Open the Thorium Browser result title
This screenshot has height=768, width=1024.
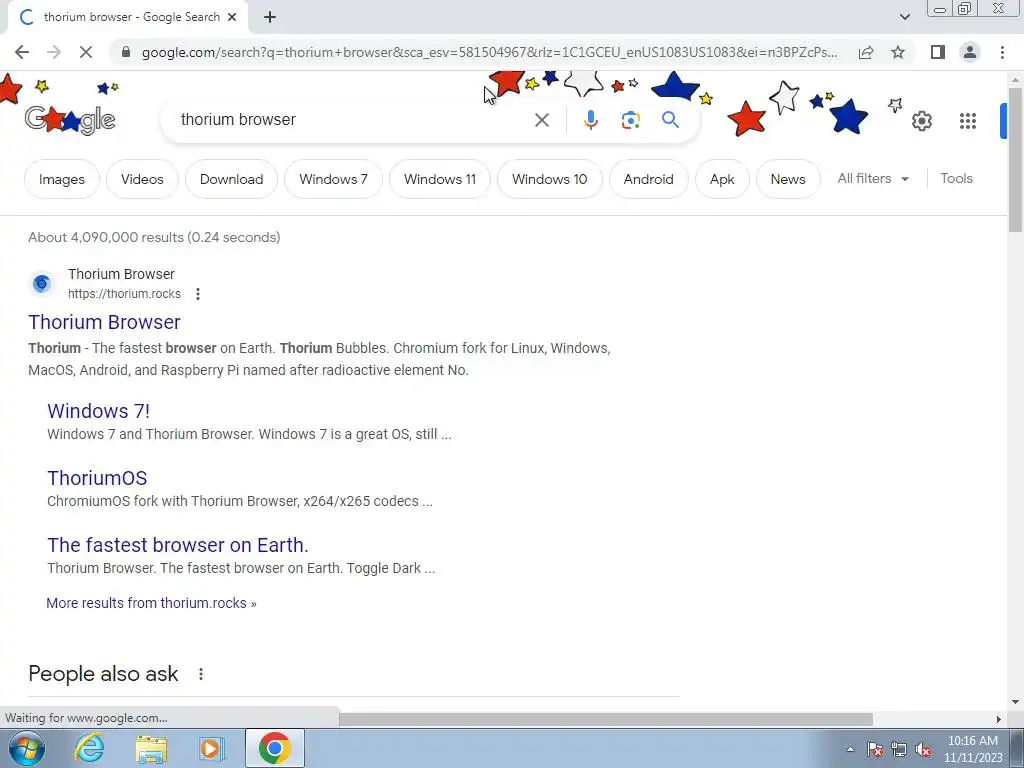click(104, 322)
